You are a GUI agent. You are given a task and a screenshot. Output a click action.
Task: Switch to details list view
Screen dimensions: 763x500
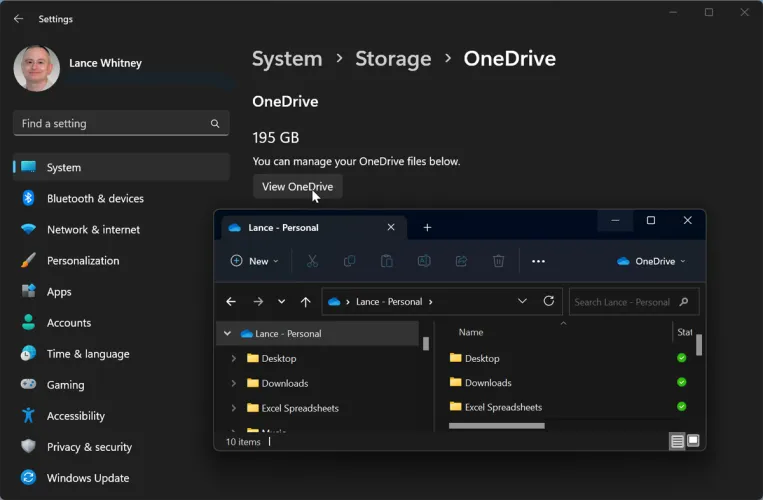[677, 441]
